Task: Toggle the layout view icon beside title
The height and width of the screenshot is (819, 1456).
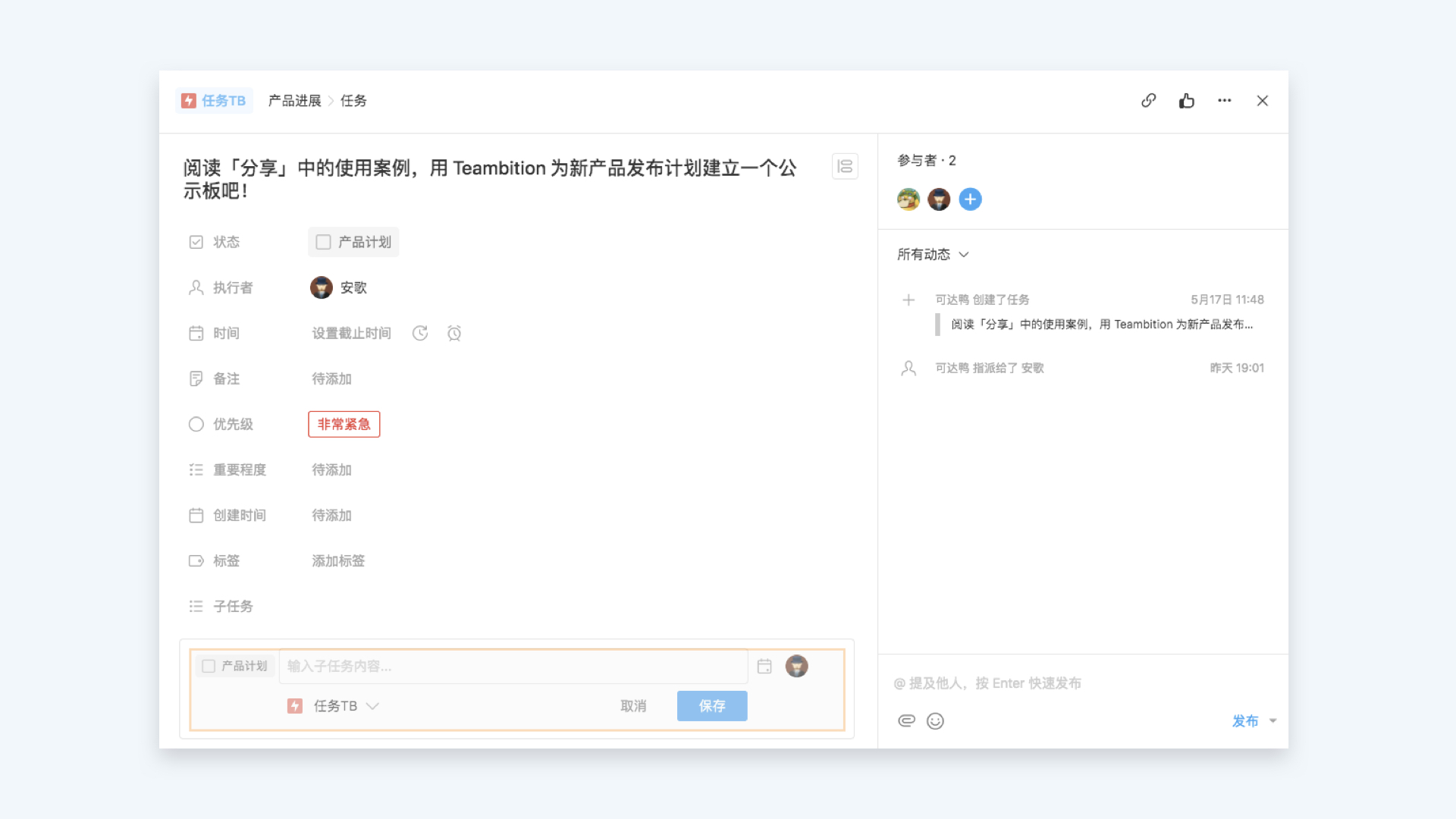Action: 845,166
